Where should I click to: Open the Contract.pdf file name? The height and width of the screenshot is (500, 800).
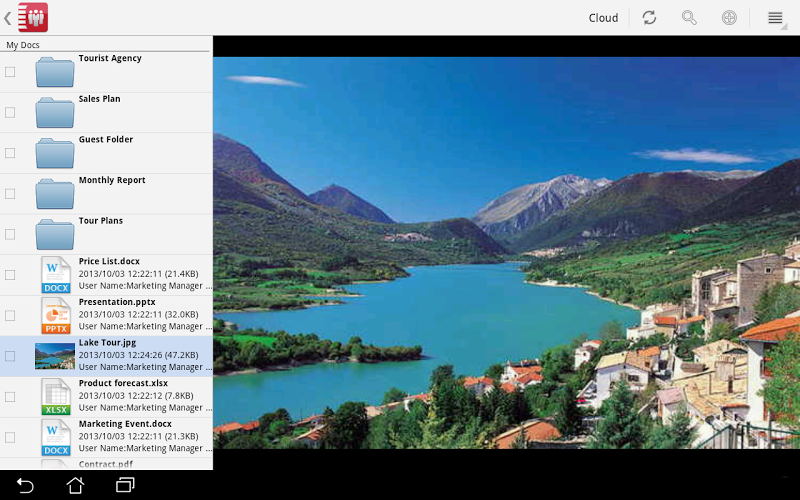tap(106, 464)
